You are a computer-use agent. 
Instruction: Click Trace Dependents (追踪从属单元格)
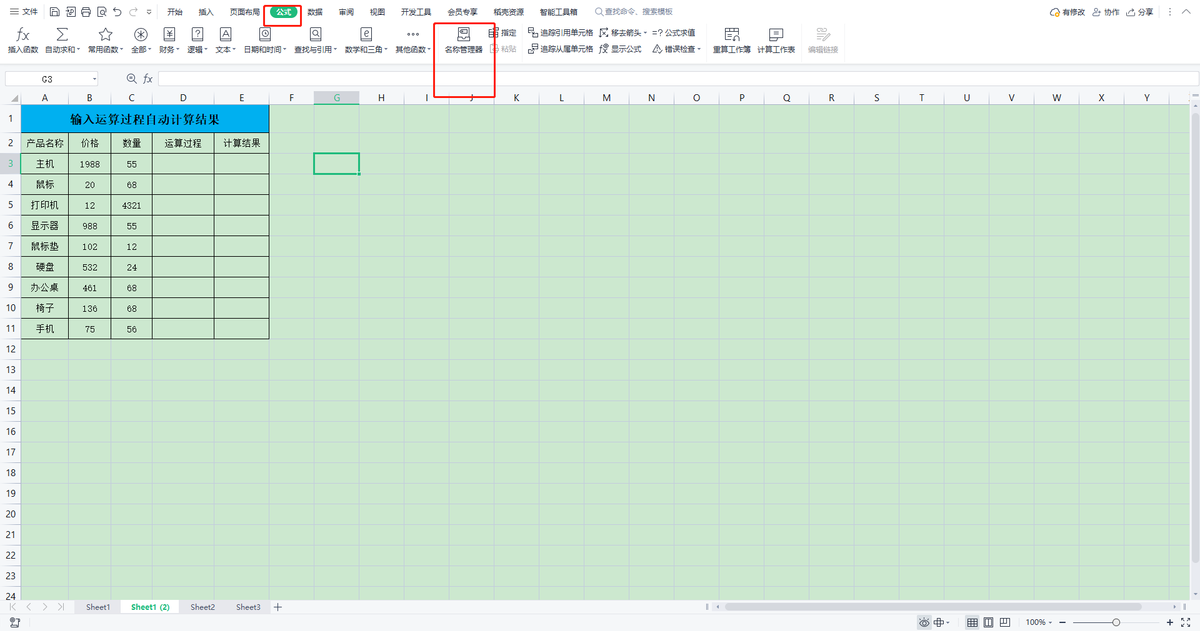tap(560, 48)
